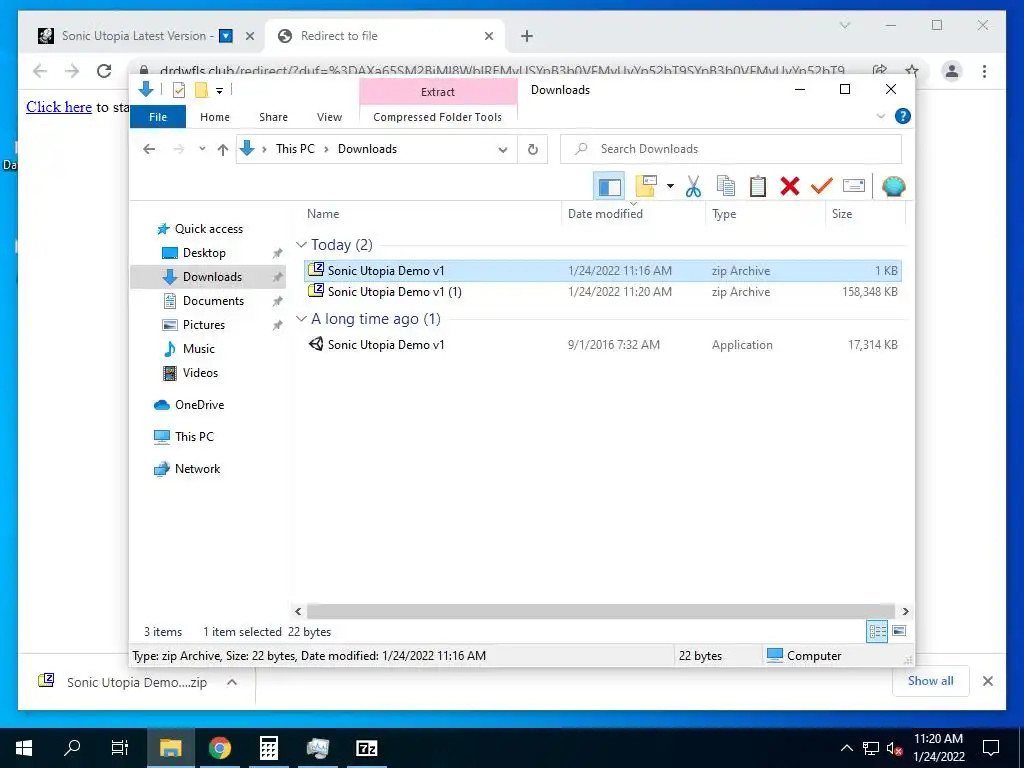This screenshot has height=768, width=1024.
Task: Click the 'Click here' link in Chrome
Action: click(x=59, y=107)
